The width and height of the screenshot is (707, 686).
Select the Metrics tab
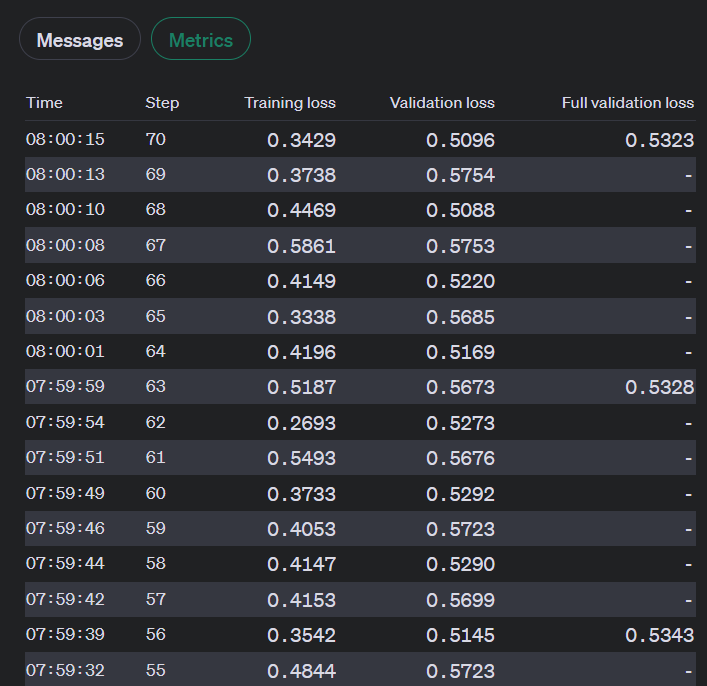click(201, 40)
